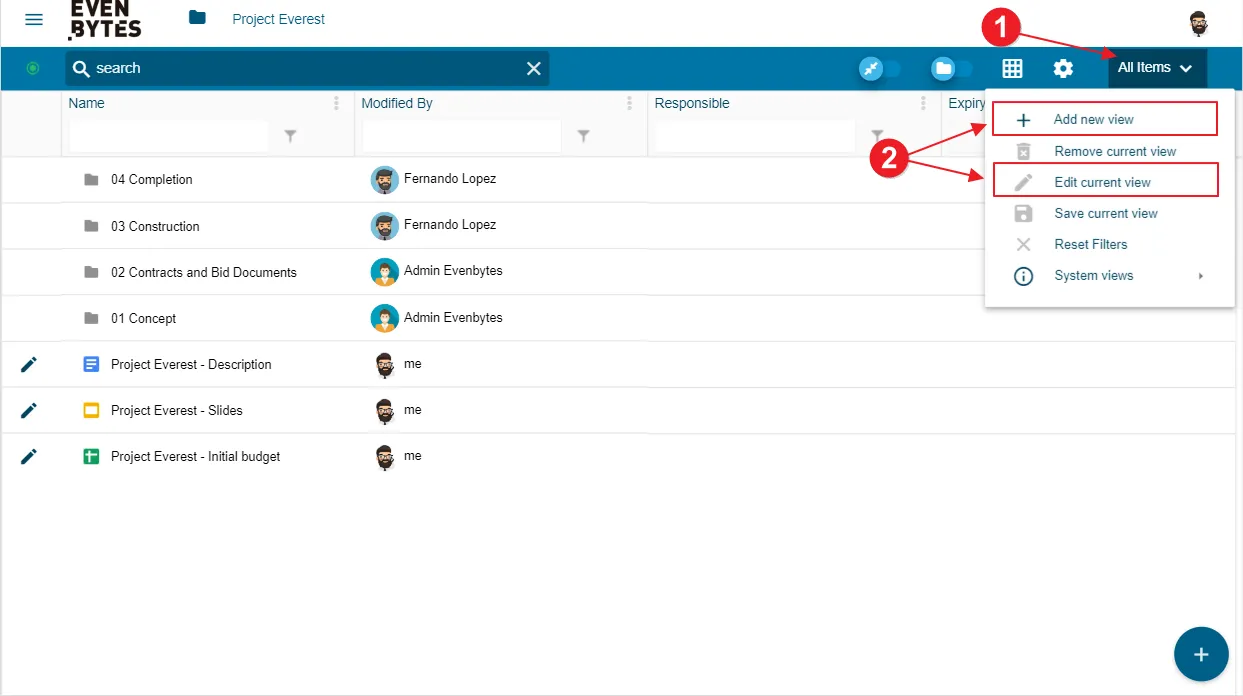Click the Responsible filter input

click(x=754, y=136)
